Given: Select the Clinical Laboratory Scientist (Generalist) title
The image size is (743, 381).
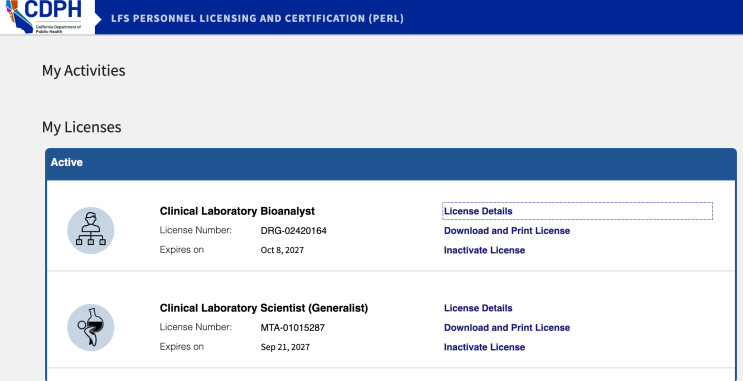Looking at the screenshot, I should [x=263, y=308].
